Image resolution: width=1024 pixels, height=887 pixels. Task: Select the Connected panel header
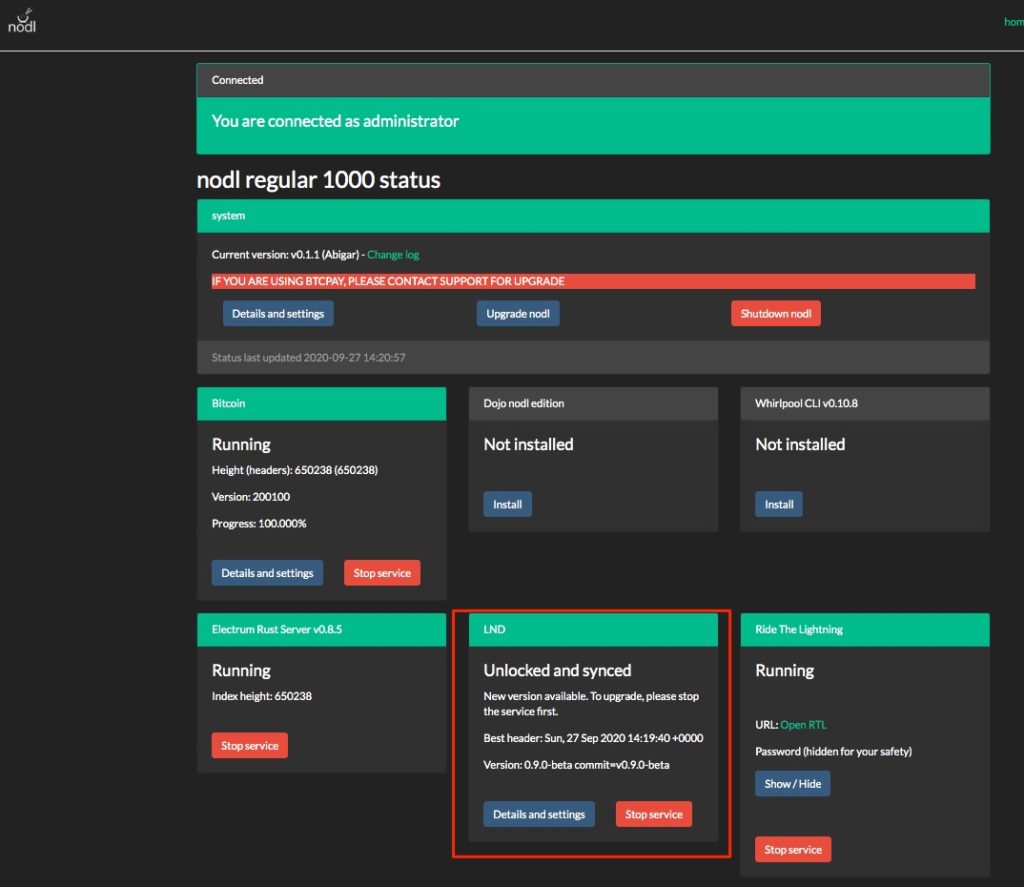593,80
